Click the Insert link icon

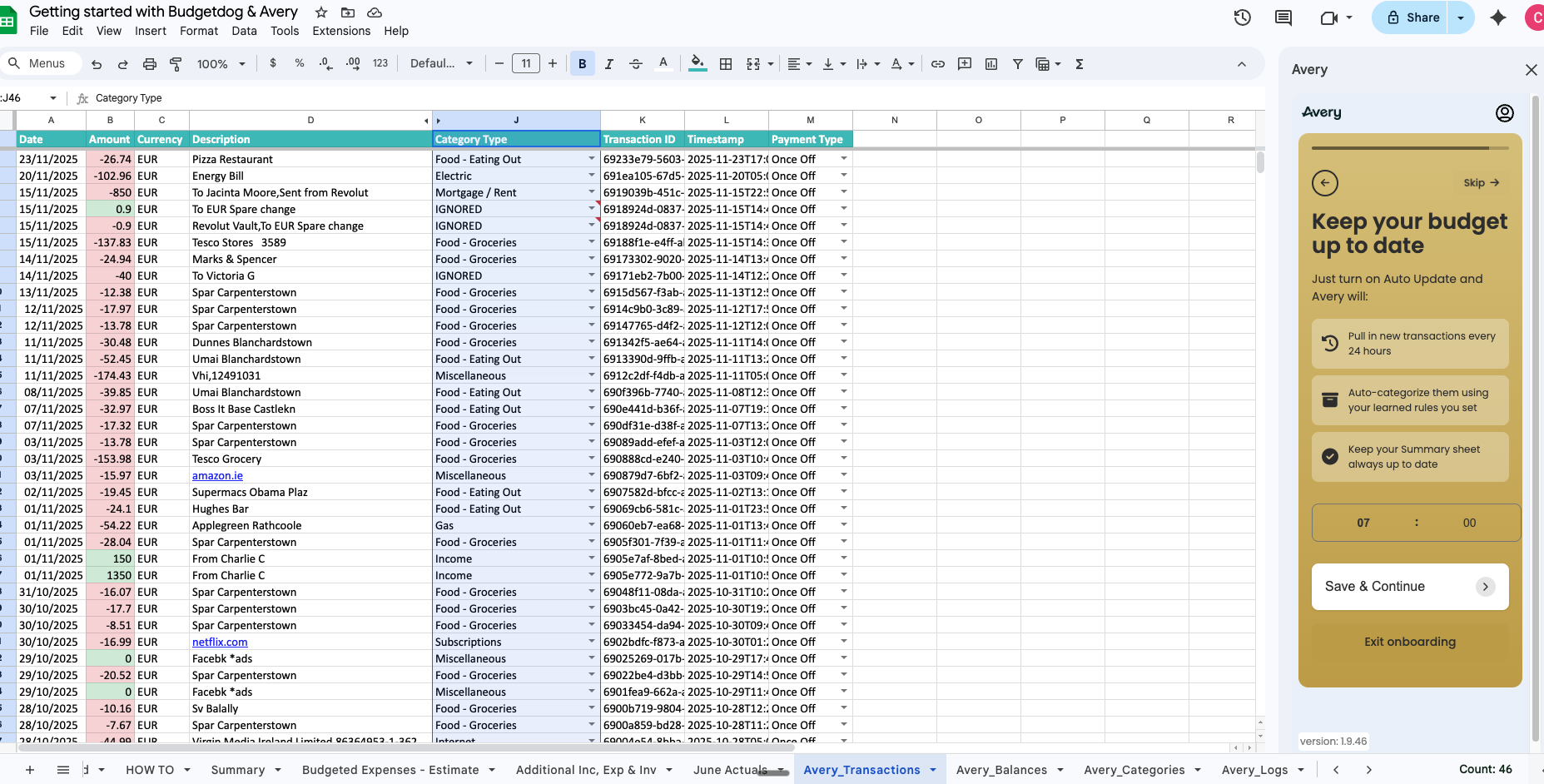[938, 64]
